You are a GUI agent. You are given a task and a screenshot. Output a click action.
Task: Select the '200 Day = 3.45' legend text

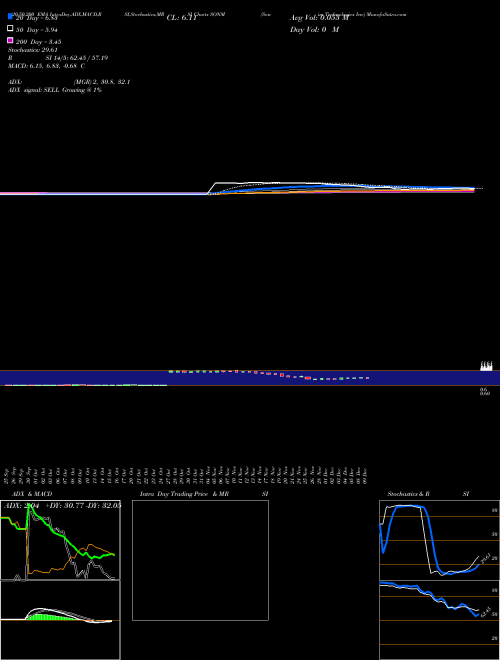(38, 42)
